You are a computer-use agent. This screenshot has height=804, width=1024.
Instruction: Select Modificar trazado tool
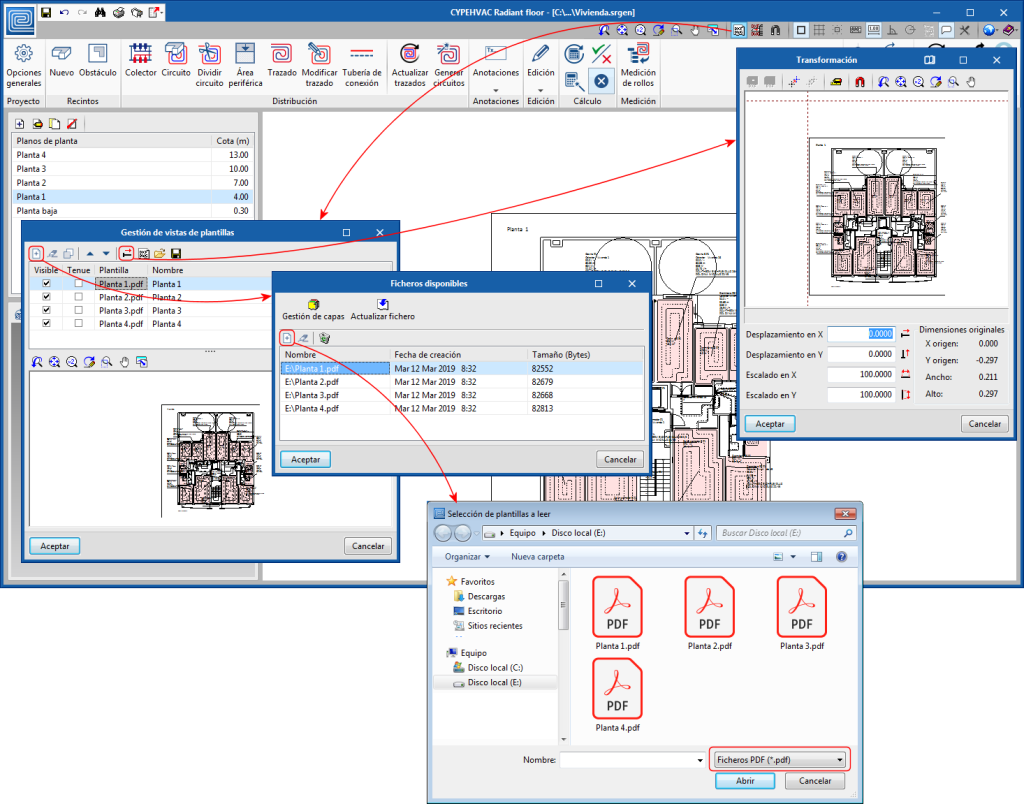click(319, 65)
